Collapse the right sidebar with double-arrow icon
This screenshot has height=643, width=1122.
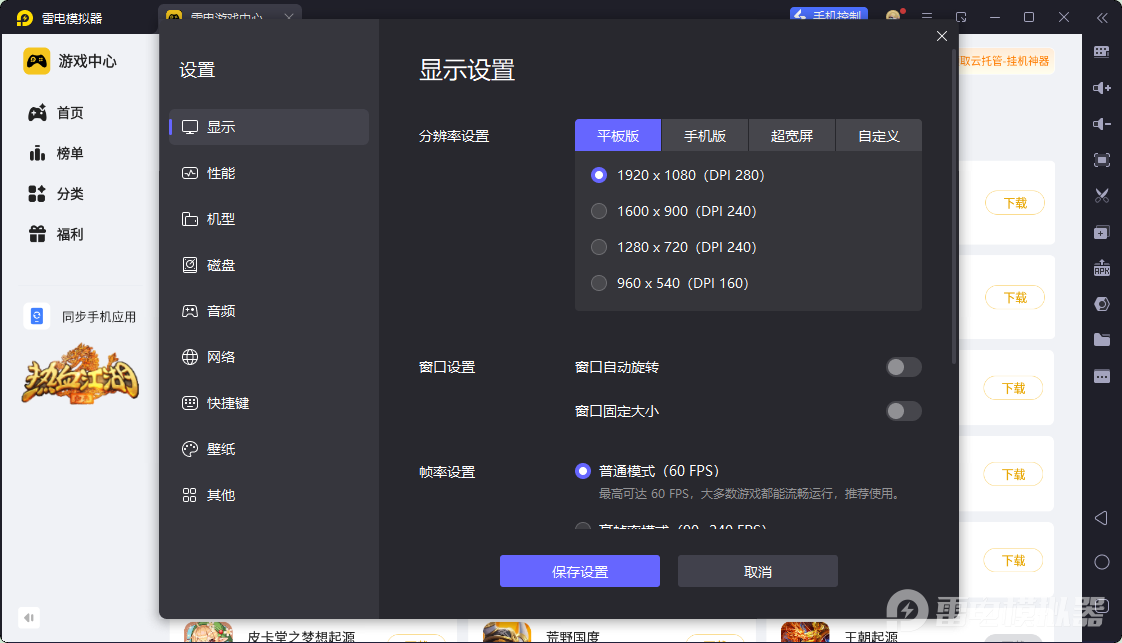(1102, 16)
